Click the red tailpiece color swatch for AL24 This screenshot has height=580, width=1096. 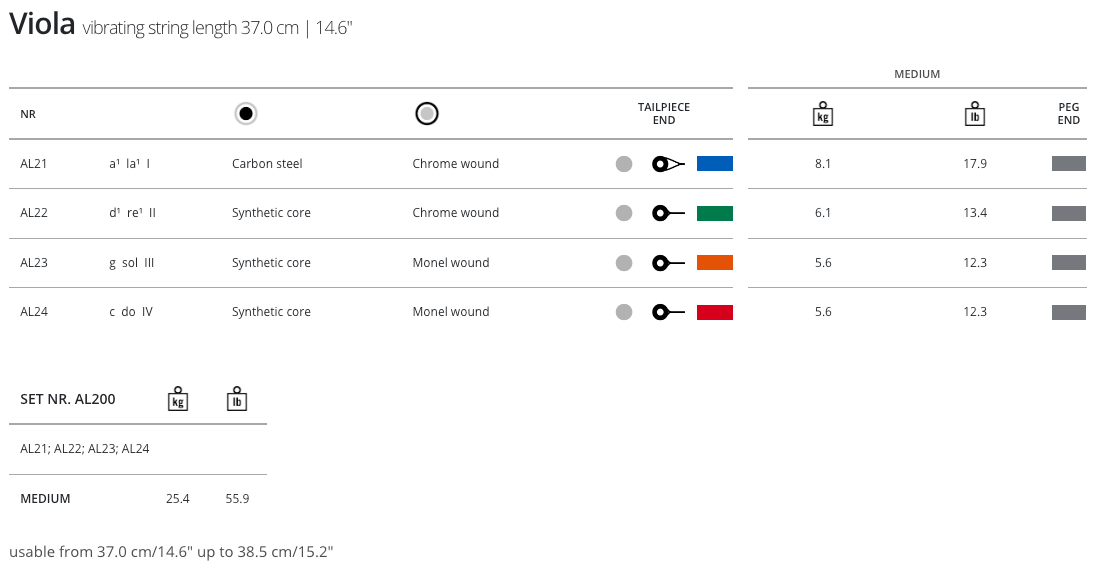click(714, 312)
